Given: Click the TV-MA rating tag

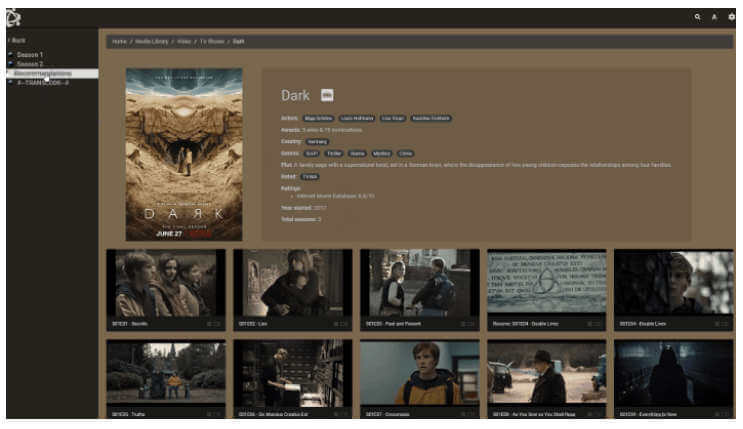Looking at the screenshot, I should 310,177.
